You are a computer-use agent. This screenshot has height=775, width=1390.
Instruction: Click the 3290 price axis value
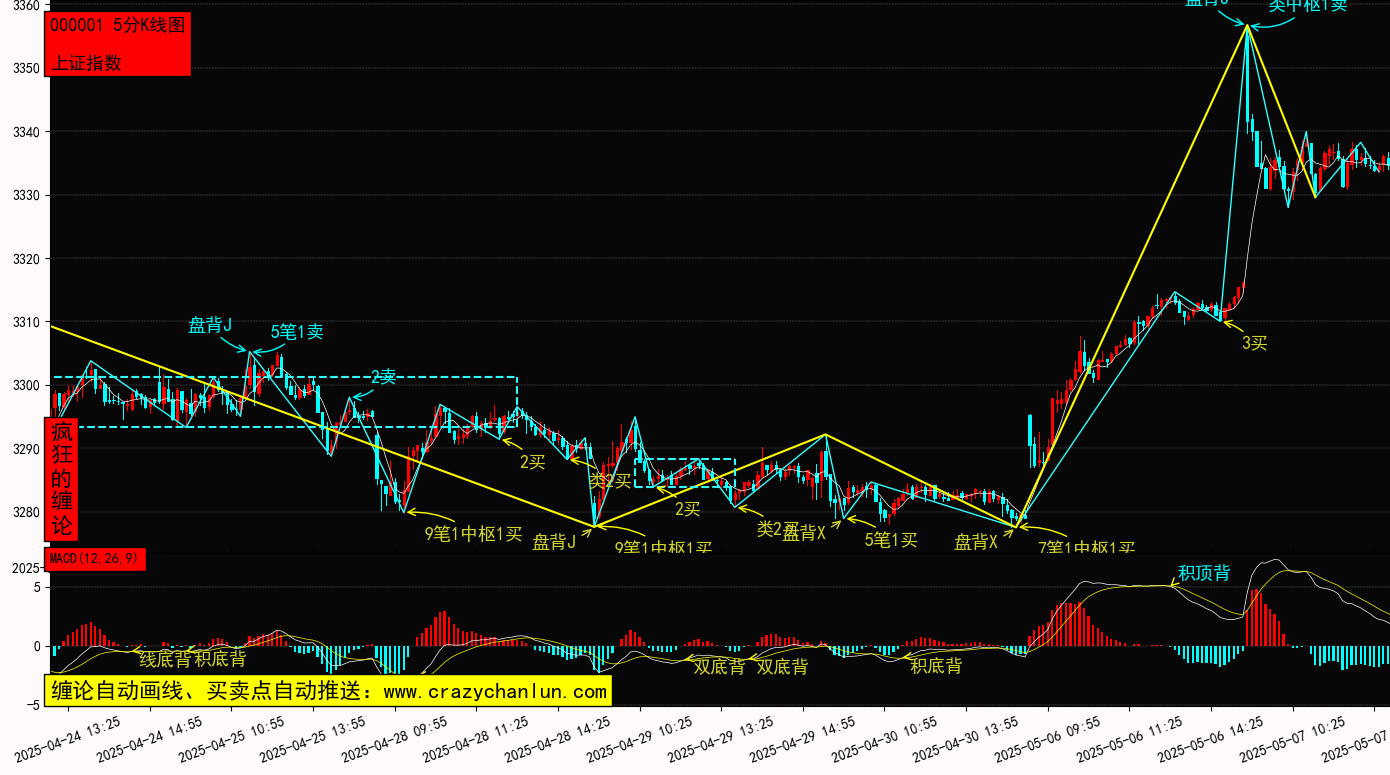coord(24,450)
